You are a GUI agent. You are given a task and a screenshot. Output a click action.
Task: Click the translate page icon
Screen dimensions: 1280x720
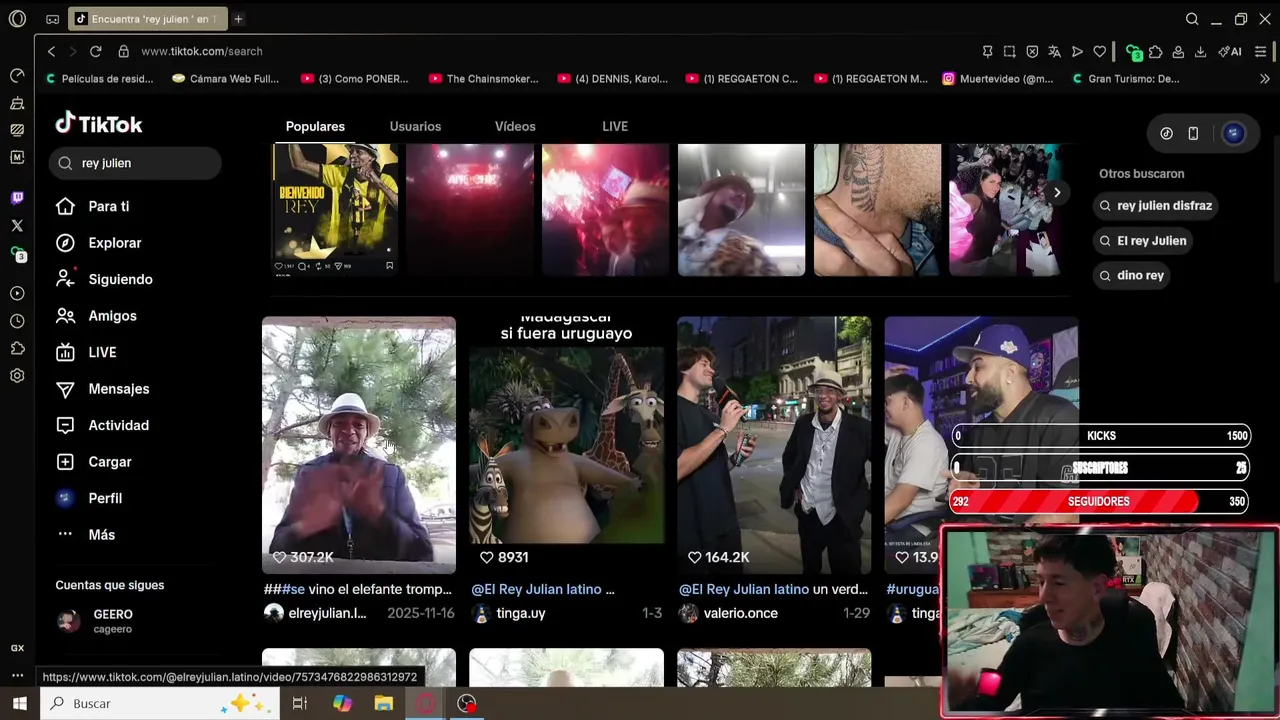(x=1054, y=51)
